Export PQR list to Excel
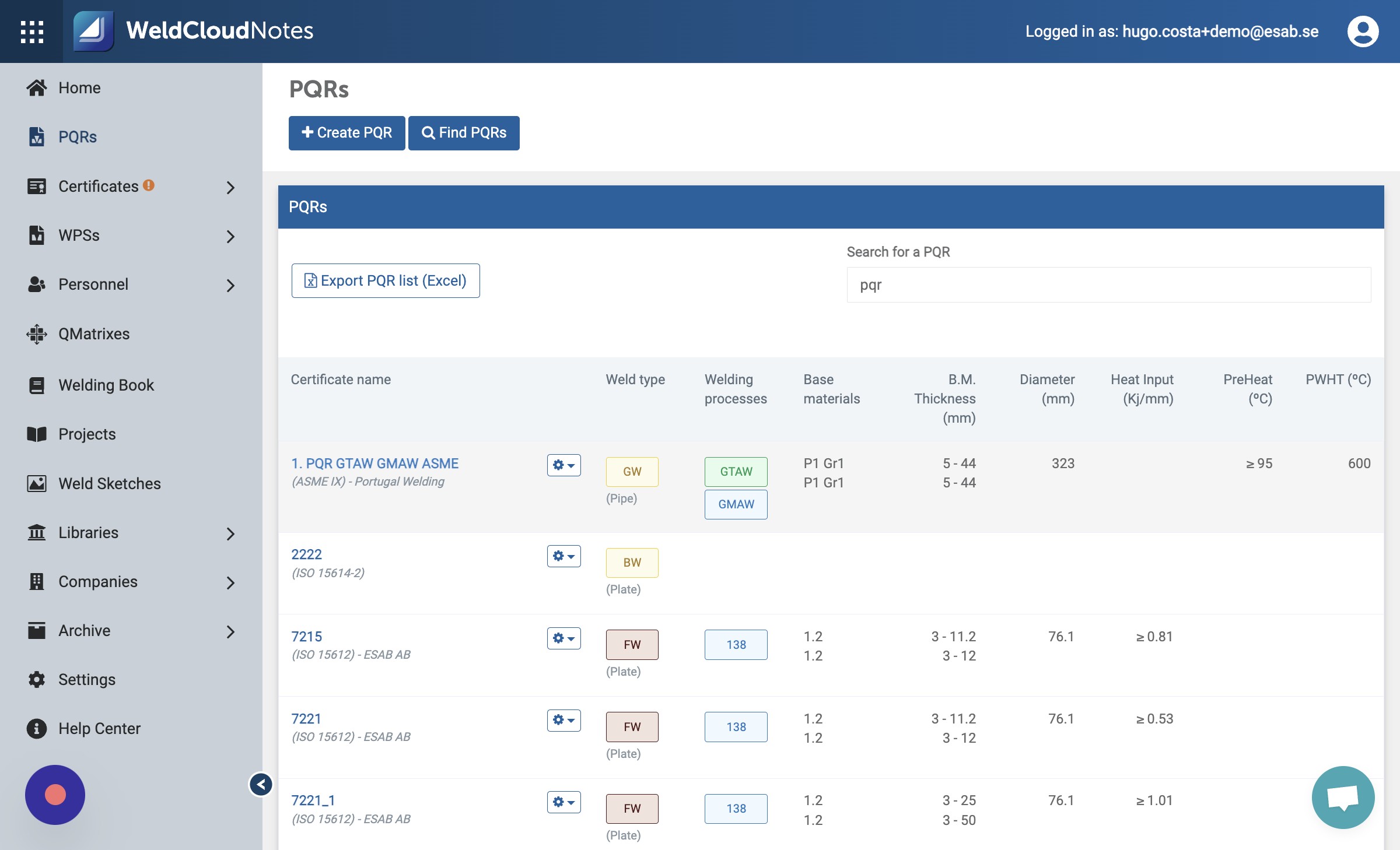Image resolution: width=1400 pixels, height=850 pixels. (x=386, y=280)
